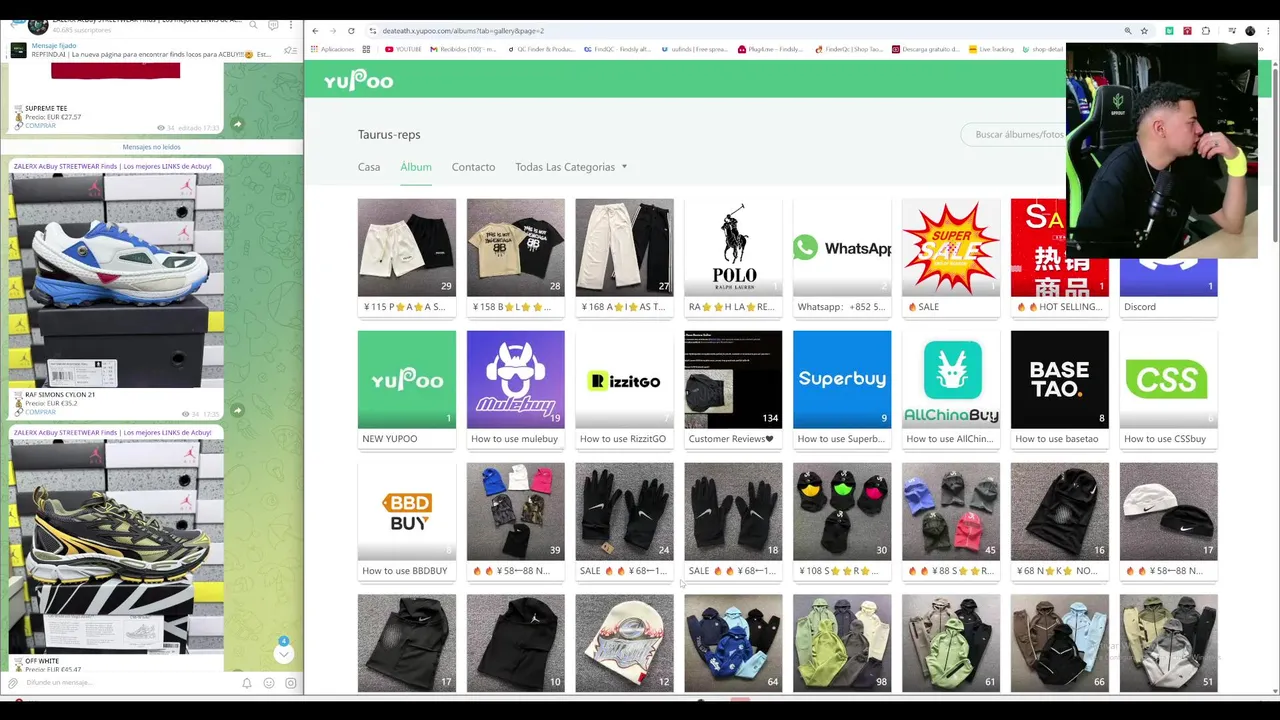The image size is (1280, 720).
Task: Open the FinderQc bookmark
Action: (x=849, y=49)
